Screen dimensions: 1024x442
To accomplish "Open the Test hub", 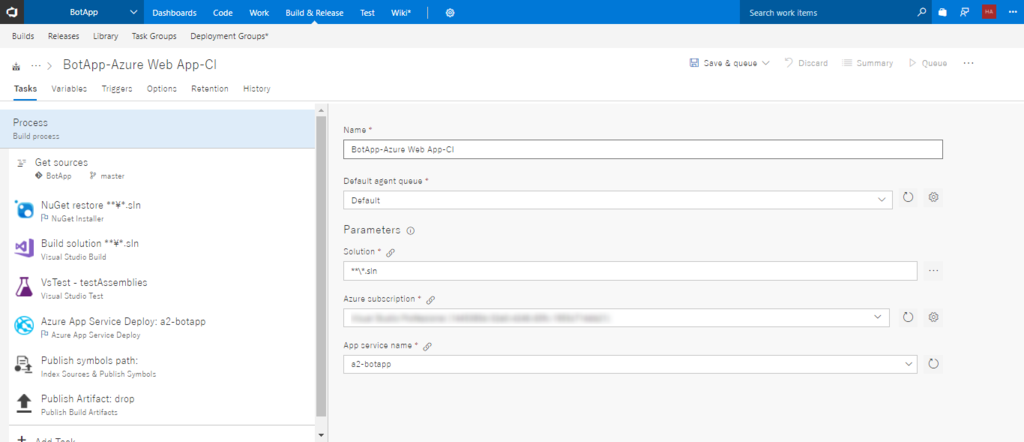I will tap(367, 12).
